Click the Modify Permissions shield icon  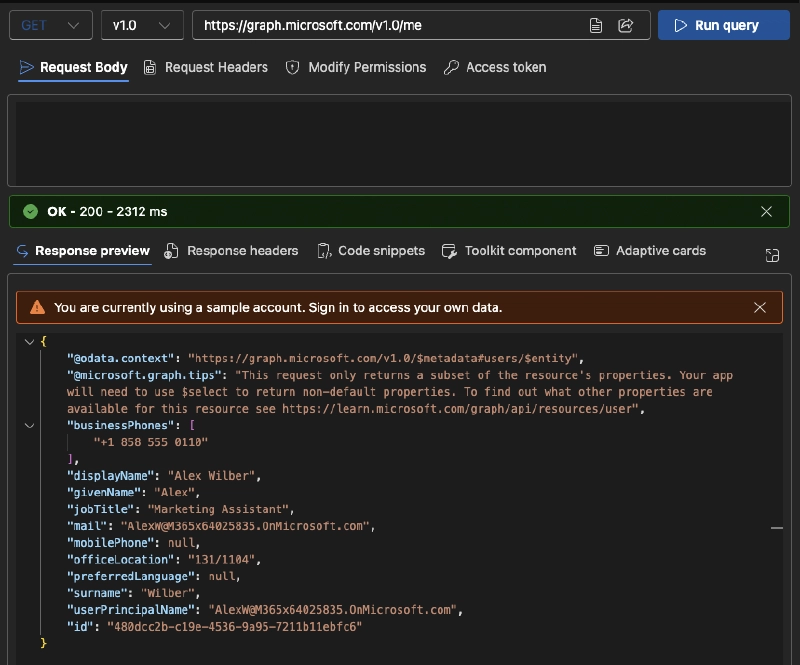pos(292,67)
